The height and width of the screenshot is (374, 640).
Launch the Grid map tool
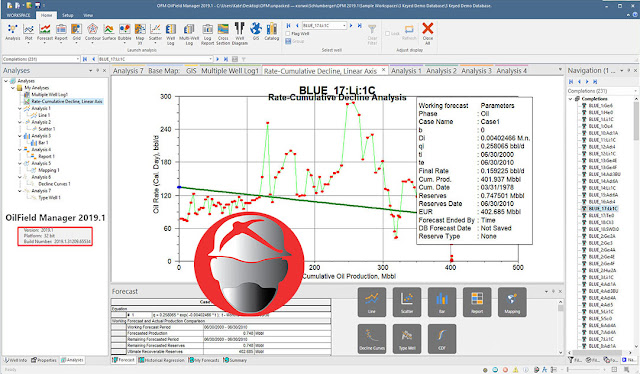pyautogui.click(x=76, y=32)
